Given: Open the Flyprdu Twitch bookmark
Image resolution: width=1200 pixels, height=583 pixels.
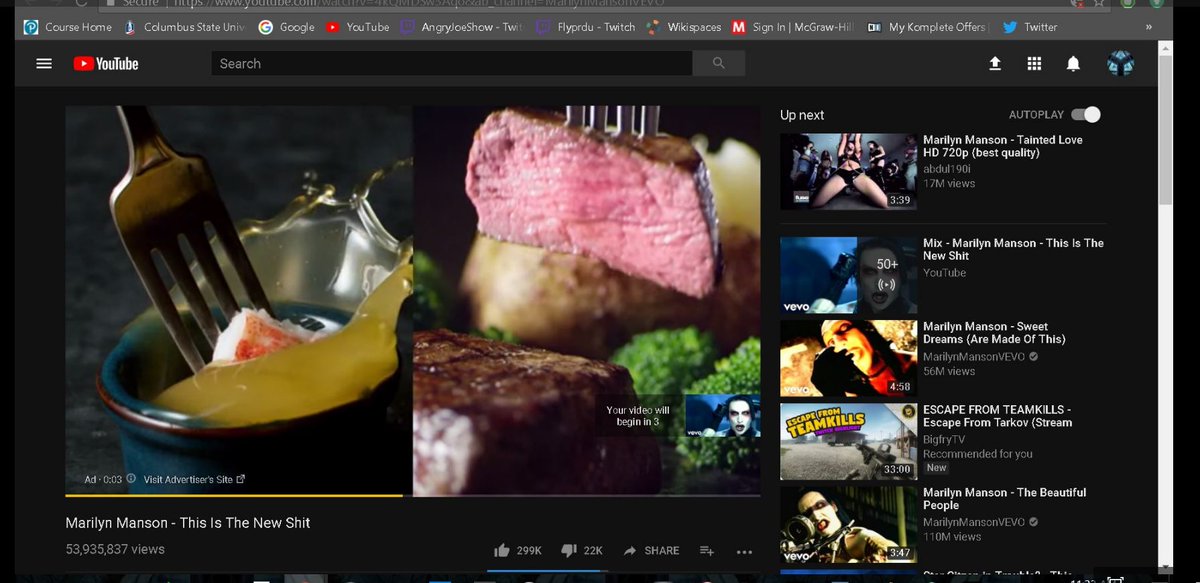Looking at the screenshot, I should pyautogui.click(x=586, y=27).
